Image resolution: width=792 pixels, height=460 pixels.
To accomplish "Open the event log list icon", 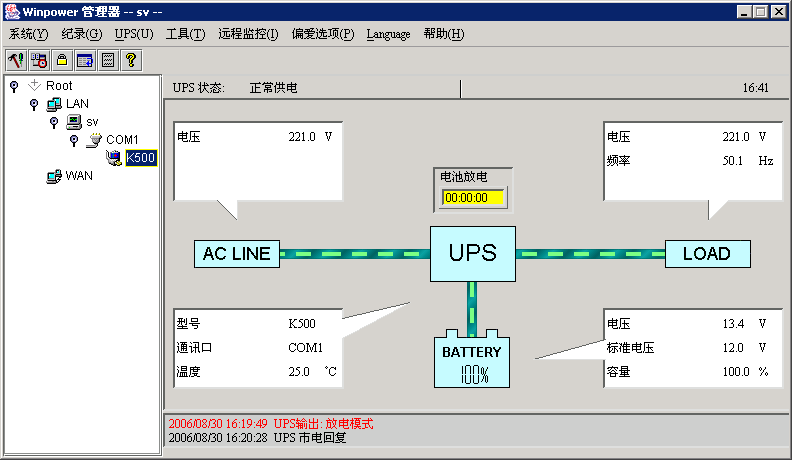I will [x=108, y=61].
